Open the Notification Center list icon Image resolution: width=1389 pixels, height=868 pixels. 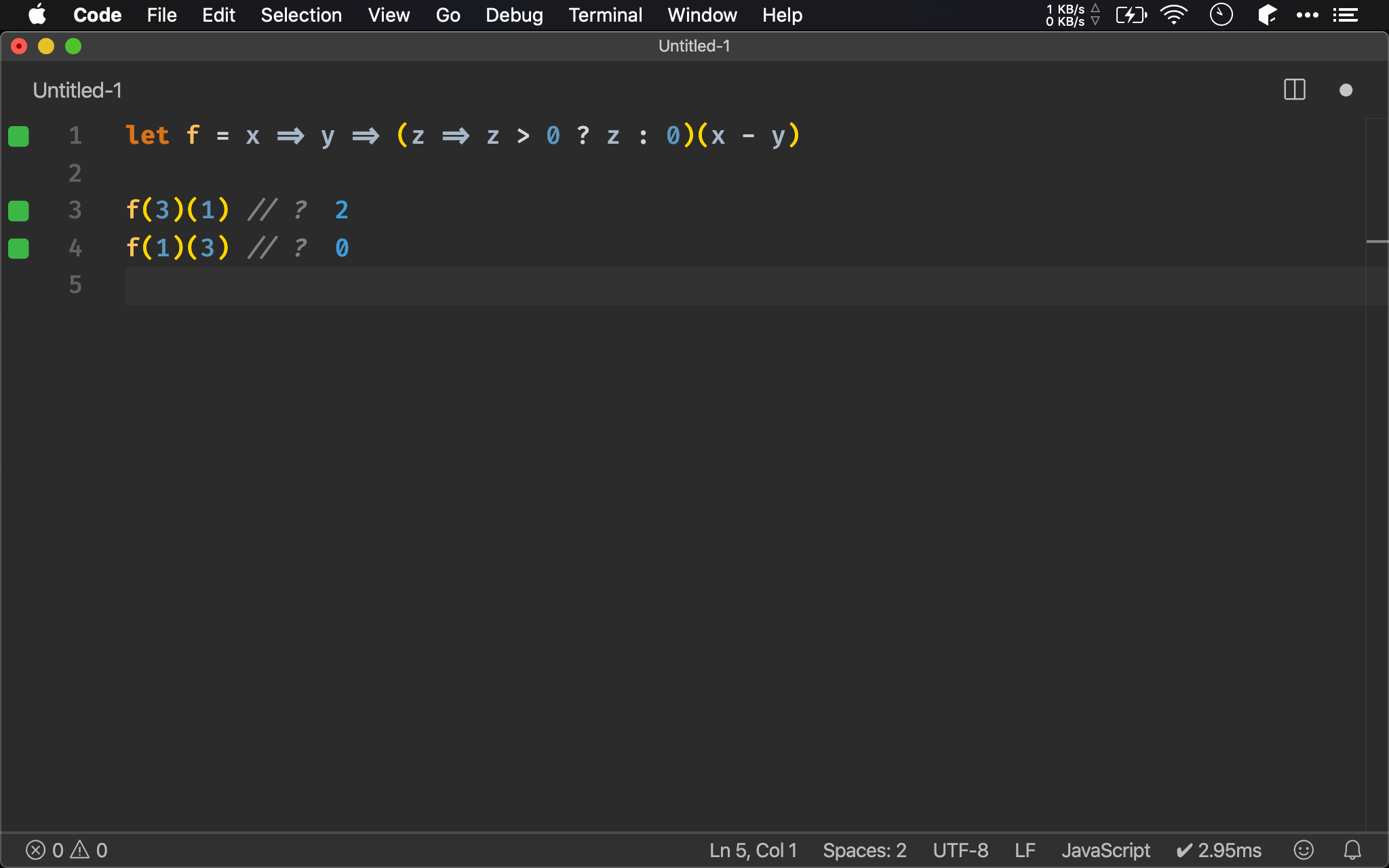(x=1346, y=15)
